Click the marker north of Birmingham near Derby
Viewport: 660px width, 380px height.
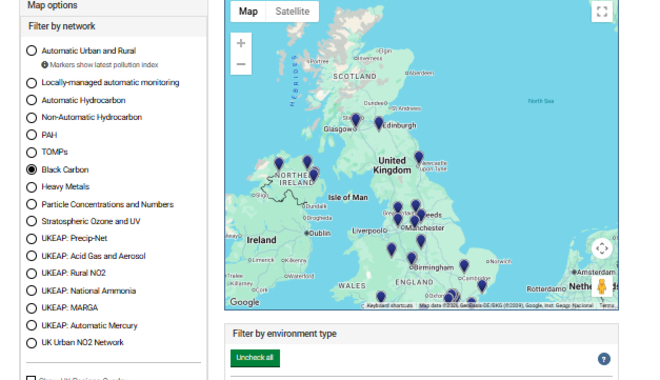tap(421, 241)
